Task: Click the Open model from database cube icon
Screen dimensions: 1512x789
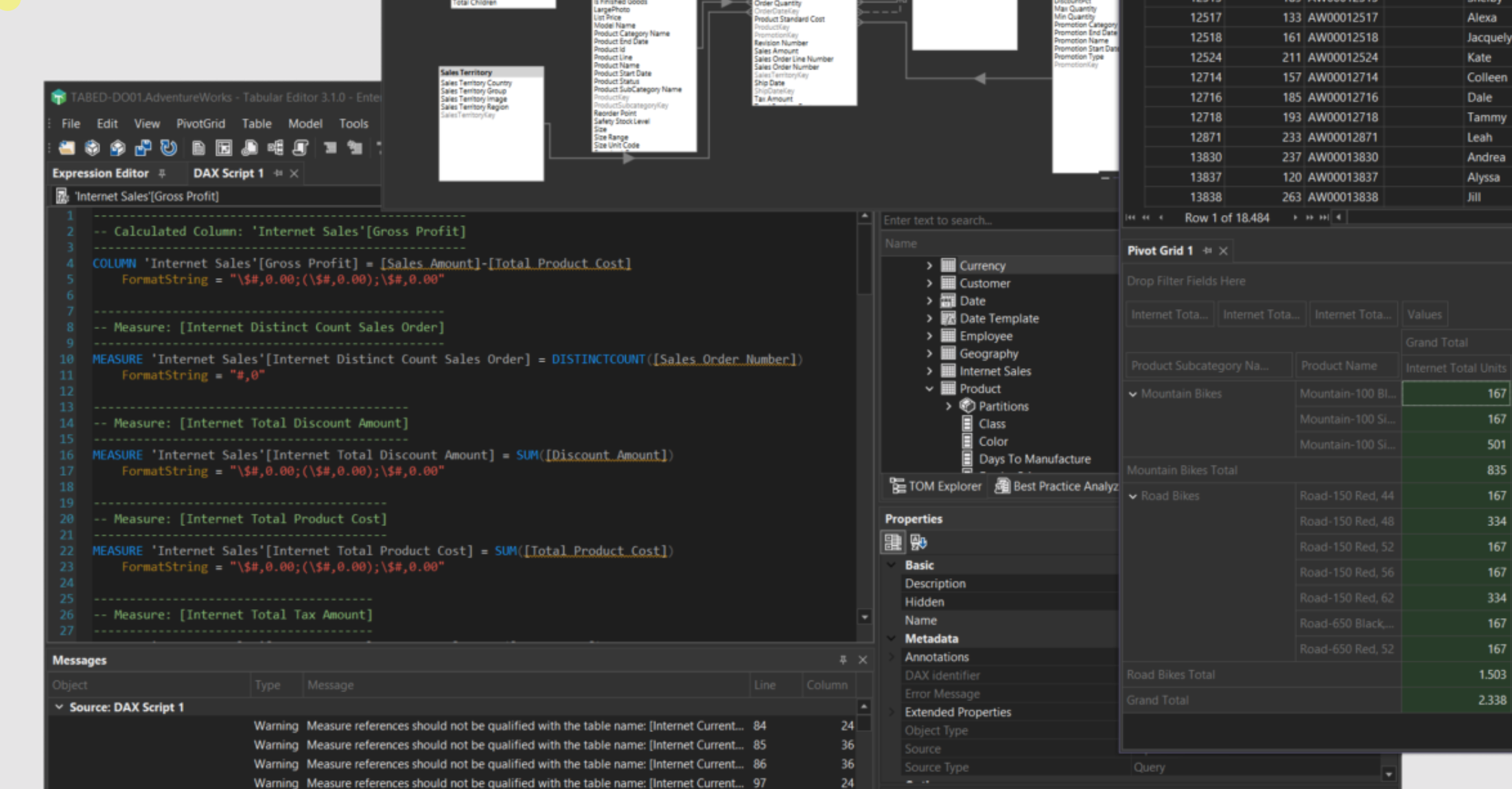Action: tap(92, 148)
